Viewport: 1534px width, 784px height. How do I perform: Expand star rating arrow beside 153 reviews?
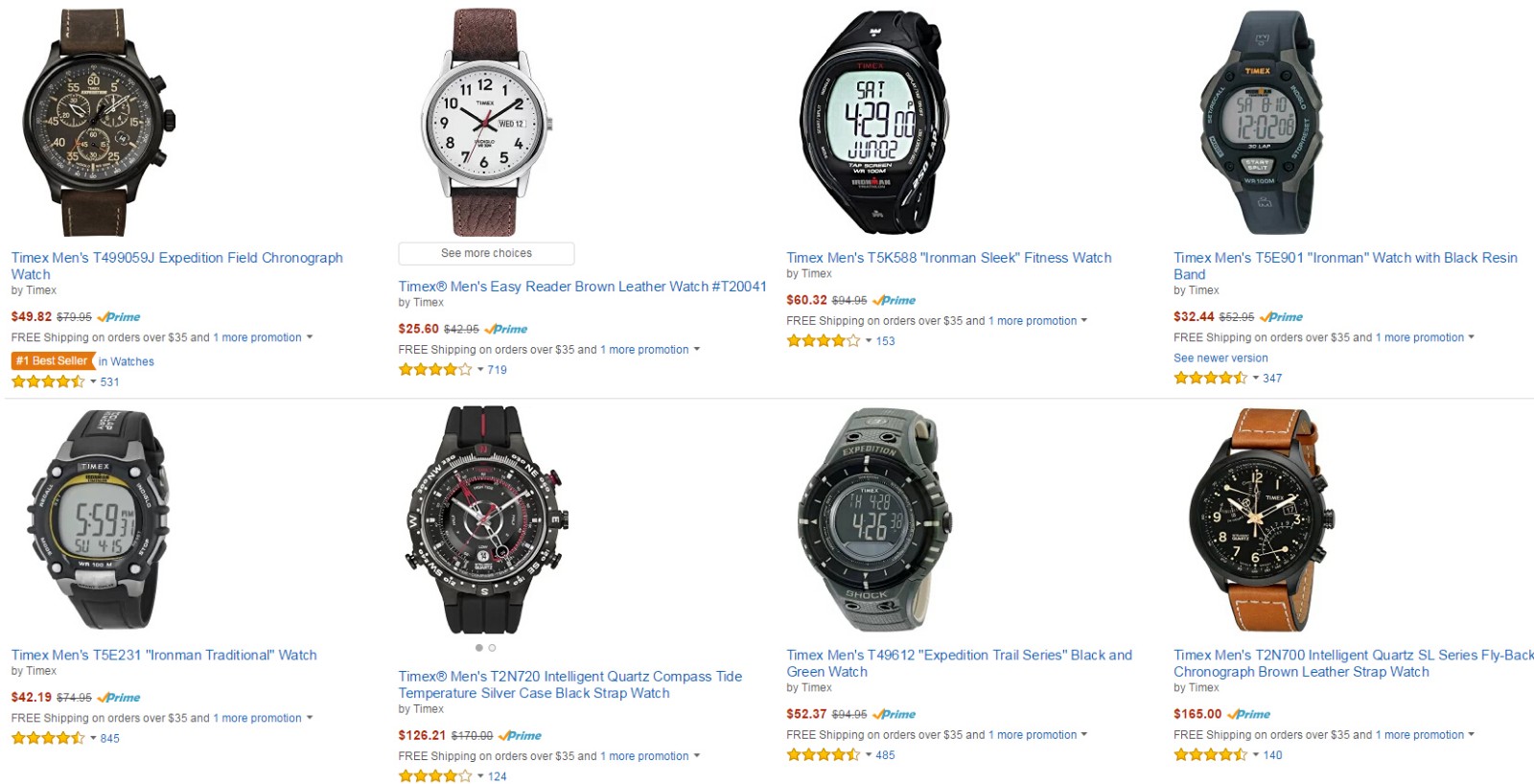pyautogui.click(x=869, y=341)
